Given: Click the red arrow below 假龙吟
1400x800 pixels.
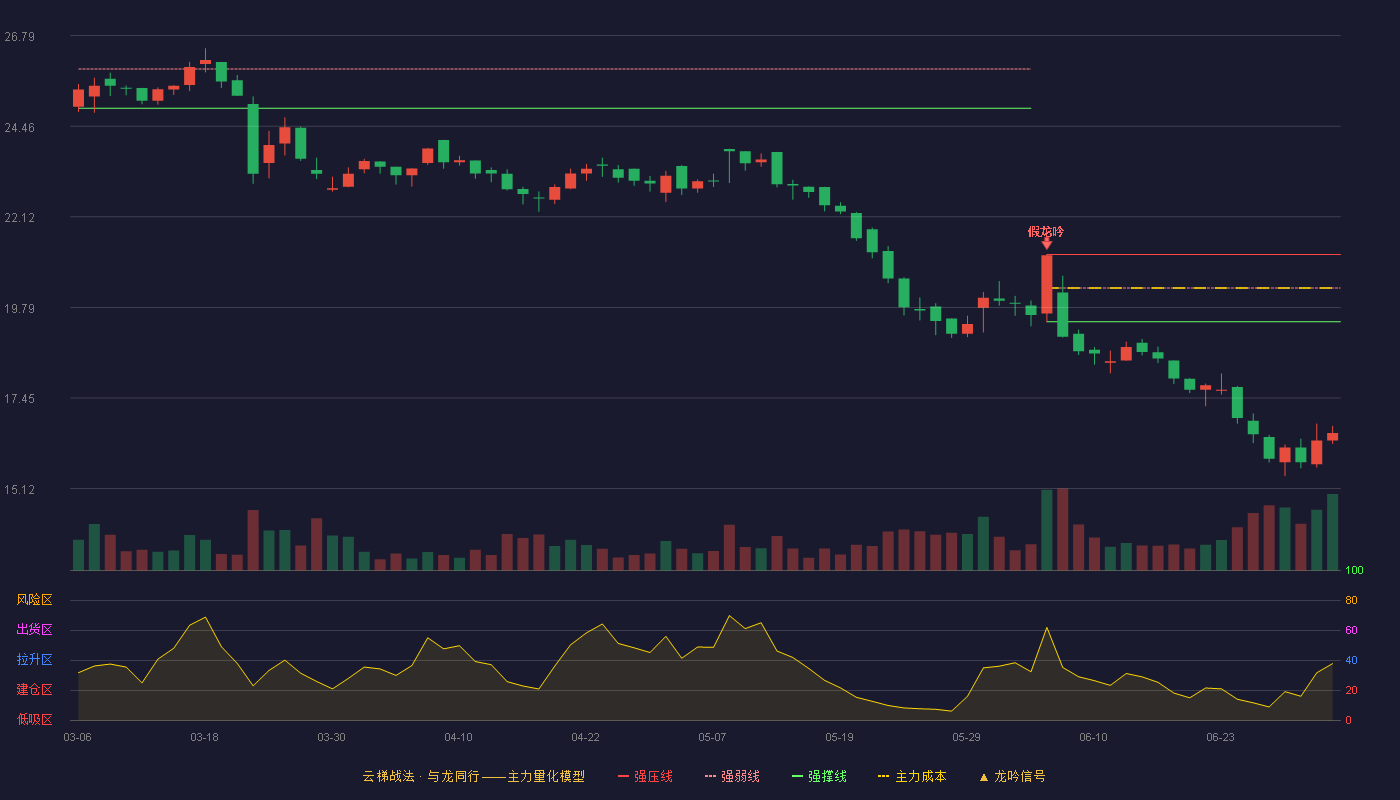Looking at the screenshot, I should [x=1047, y=243].
